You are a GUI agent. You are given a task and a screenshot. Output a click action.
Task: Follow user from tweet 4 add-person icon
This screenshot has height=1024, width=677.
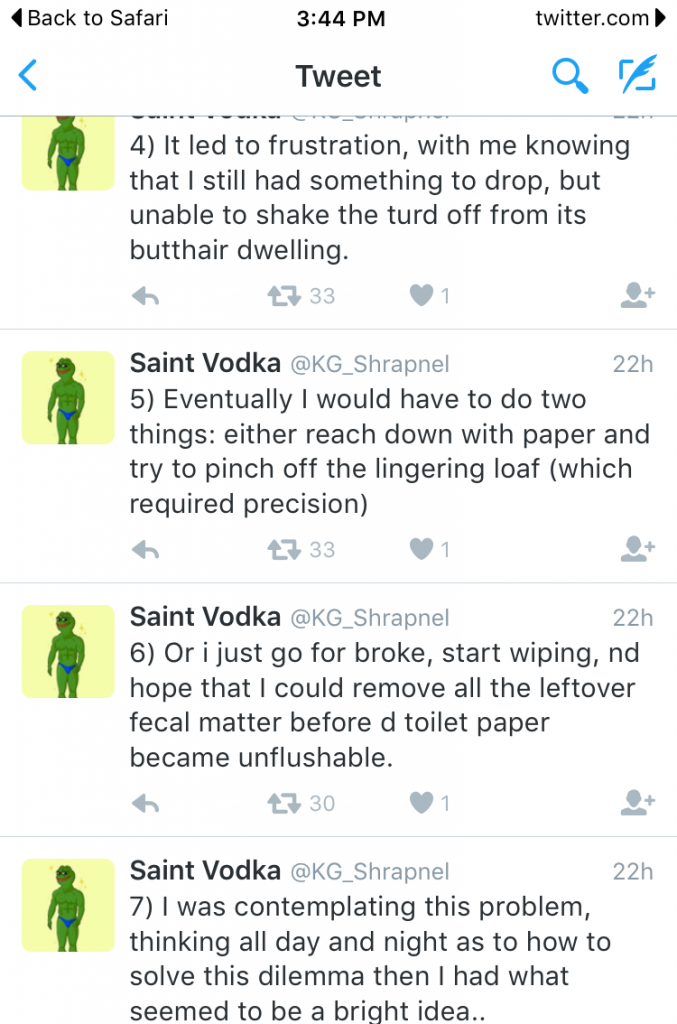[x=637, y=295]
